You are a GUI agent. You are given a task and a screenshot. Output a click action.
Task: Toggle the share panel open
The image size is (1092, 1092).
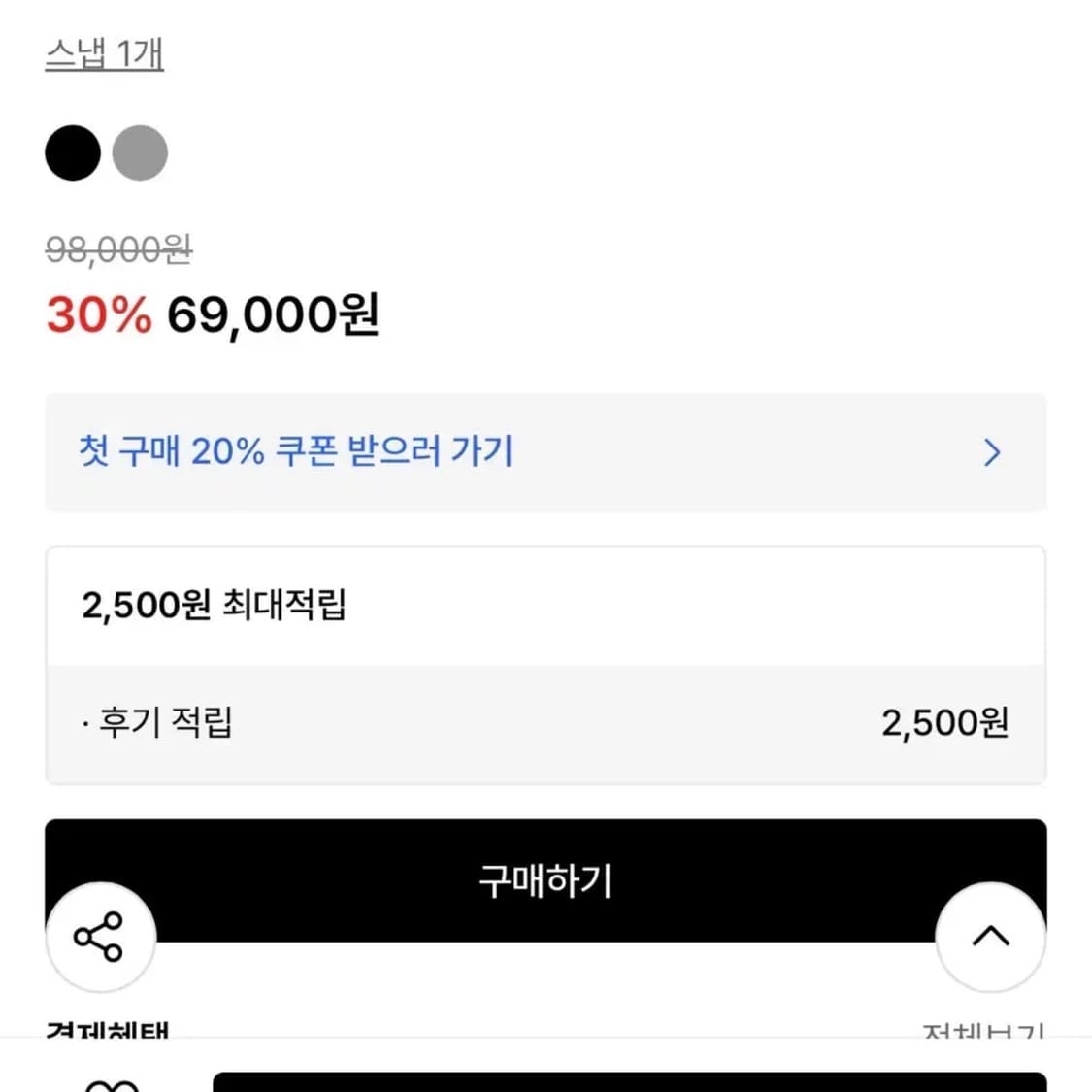click(x=100, y=936)
